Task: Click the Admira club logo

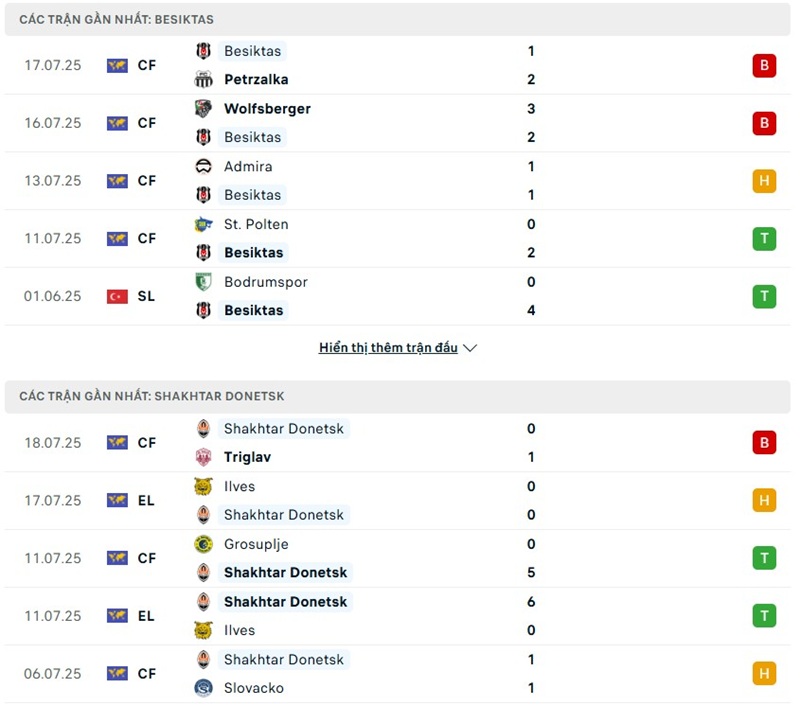Action: [x=204, y=167]
